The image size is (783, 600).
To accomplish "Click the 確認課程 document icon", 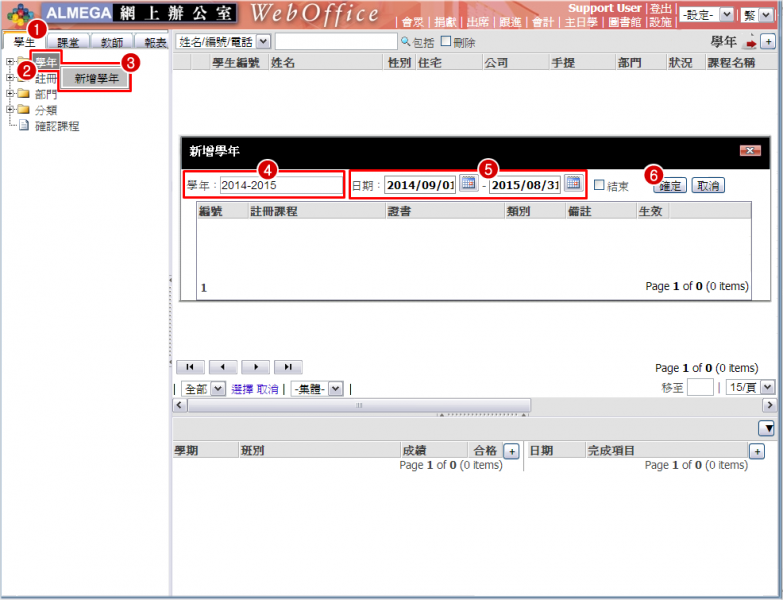I will [x=24, y=125].
